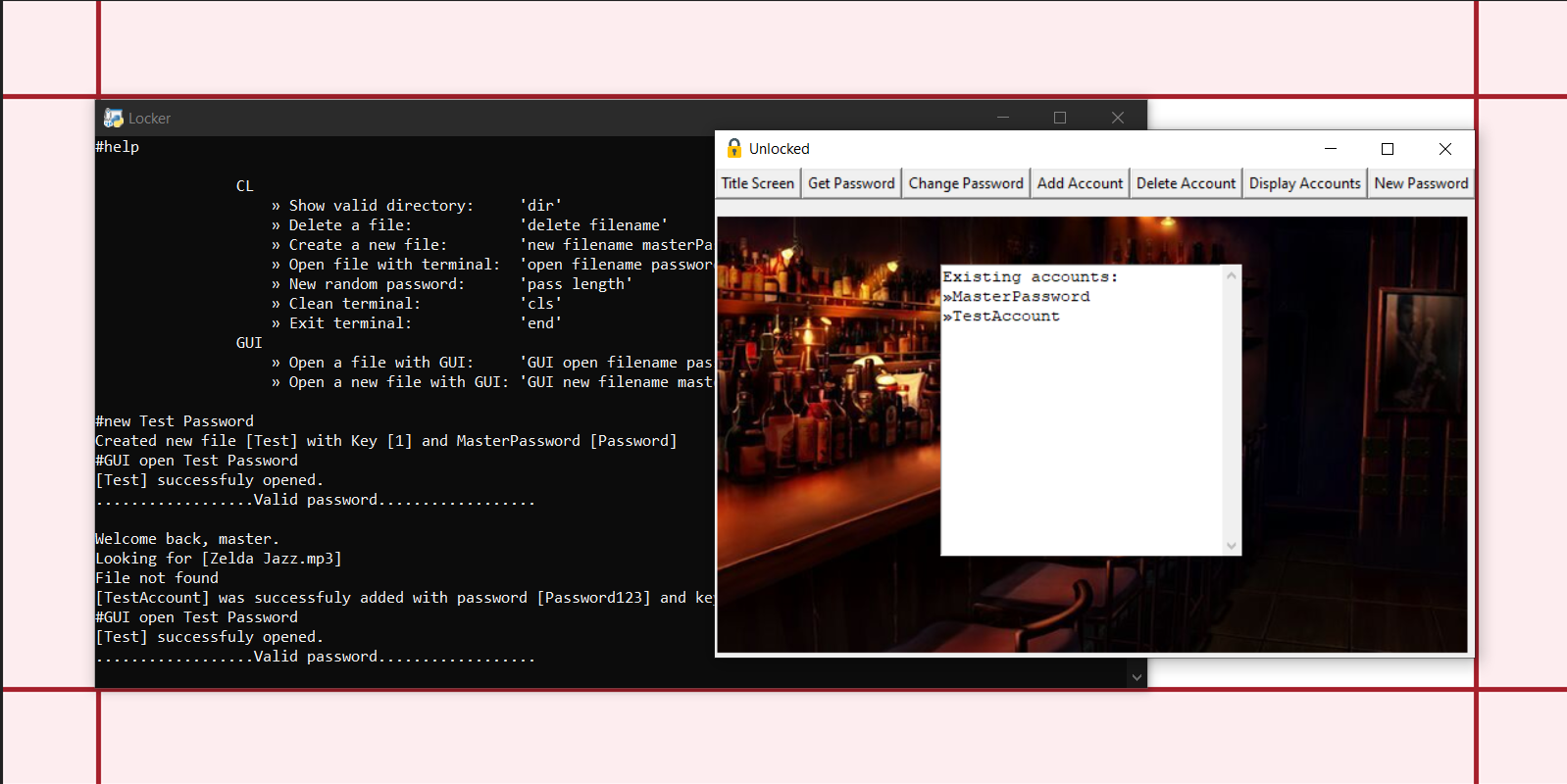The height and width of the screenshot is (784, 1567).
Task: Generate a New Password
Action: point(1421,183)
